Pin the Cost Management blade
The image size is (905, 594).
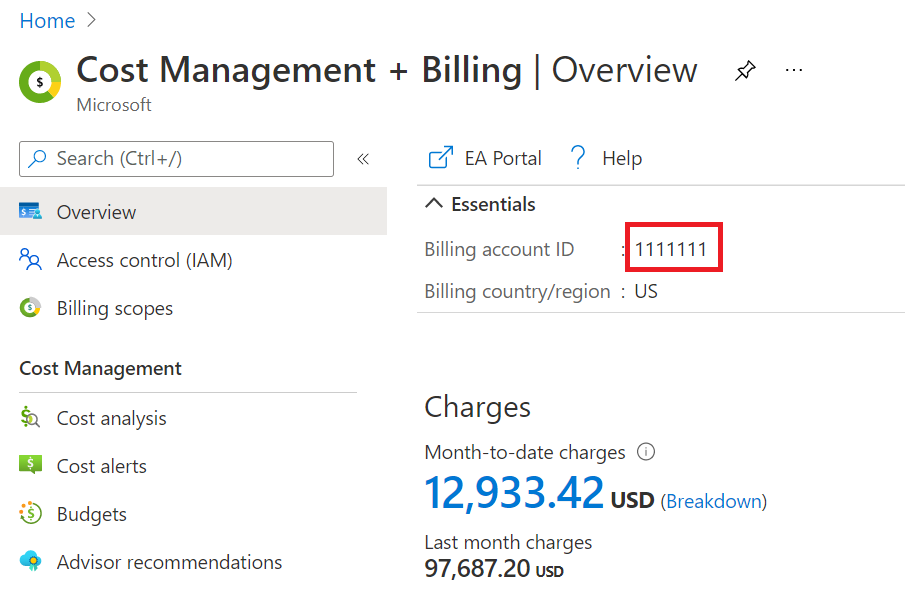pyautogui.click(x=745, y=70)
